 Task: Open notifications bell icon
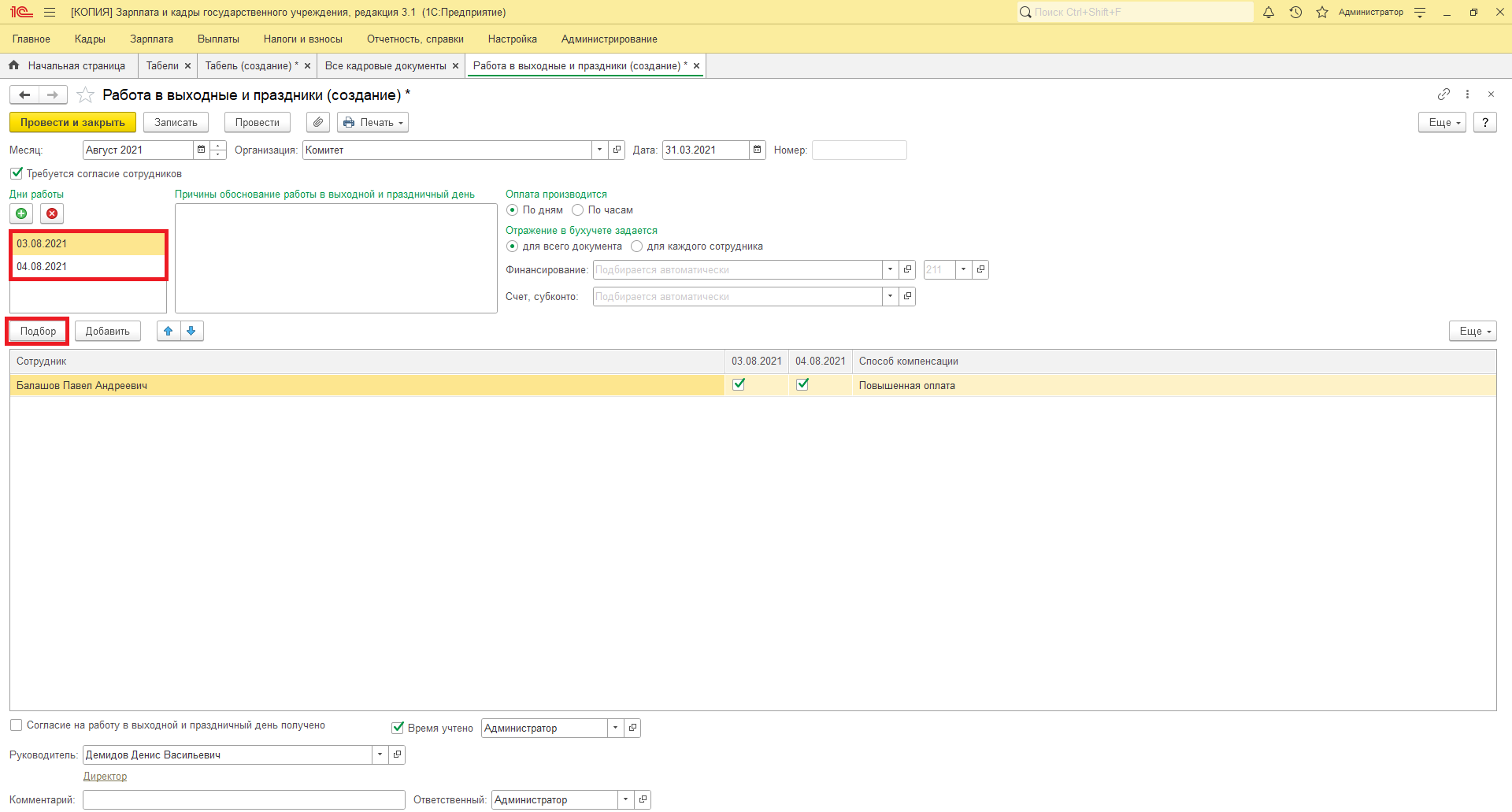[x=1269, y=12]
